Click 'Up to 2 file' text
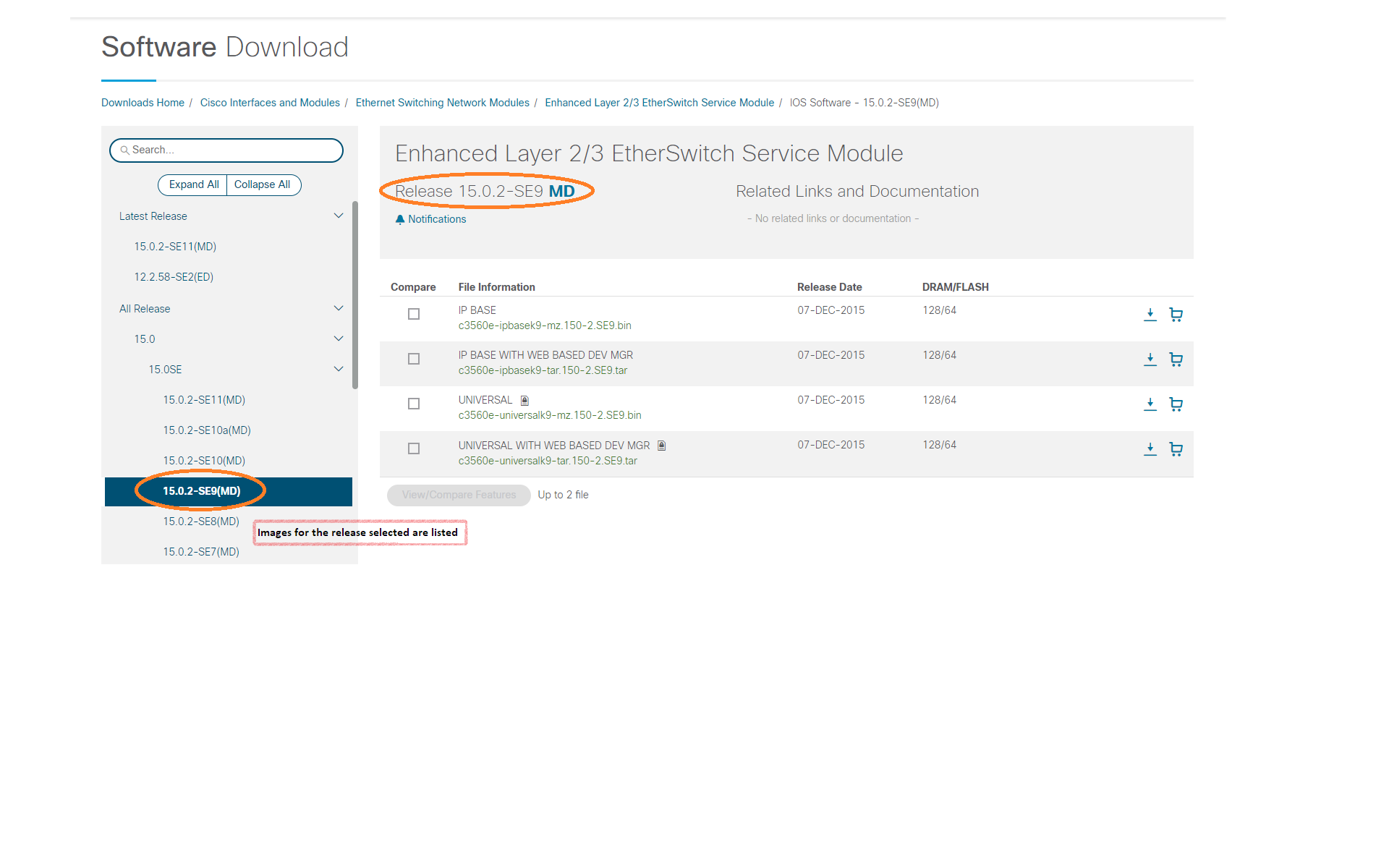Viewport: 1389px width, 868px height. [563, 495]
